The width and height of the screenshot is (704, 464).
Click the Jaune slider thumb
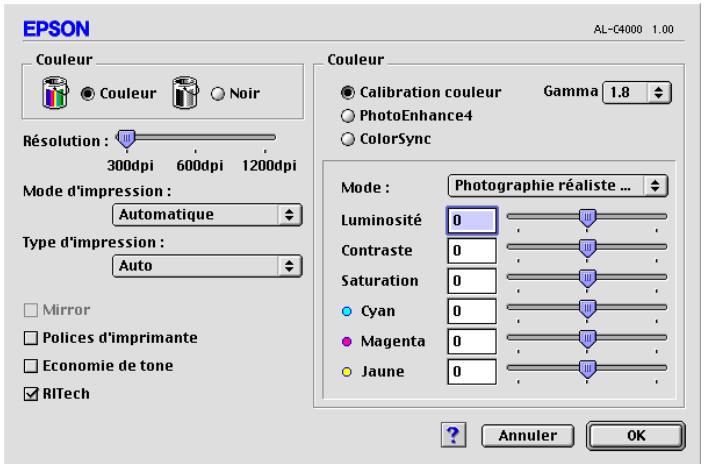coord(587,369)
